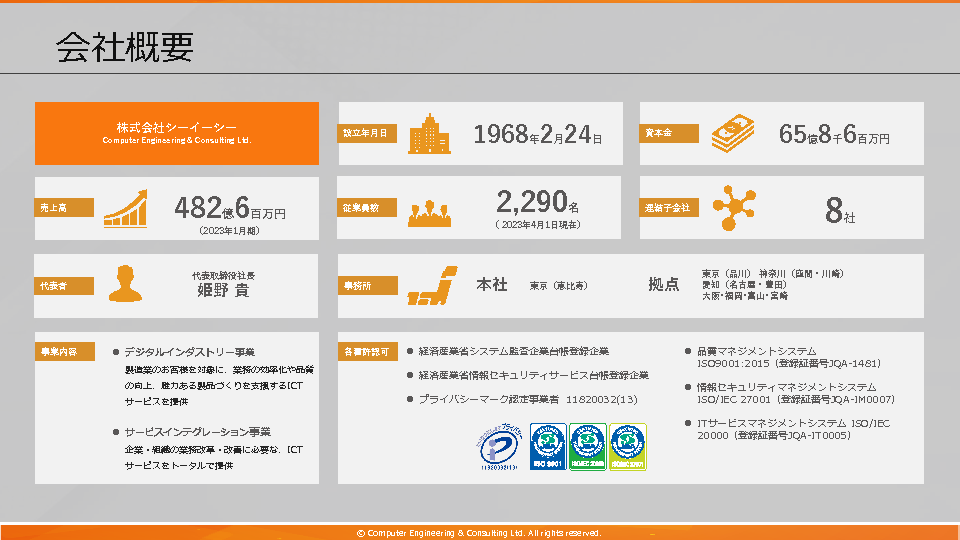Select the orange 株式会社シーイーシー company name box
This screenshot has height=540, width=960.
pos(177,133)
